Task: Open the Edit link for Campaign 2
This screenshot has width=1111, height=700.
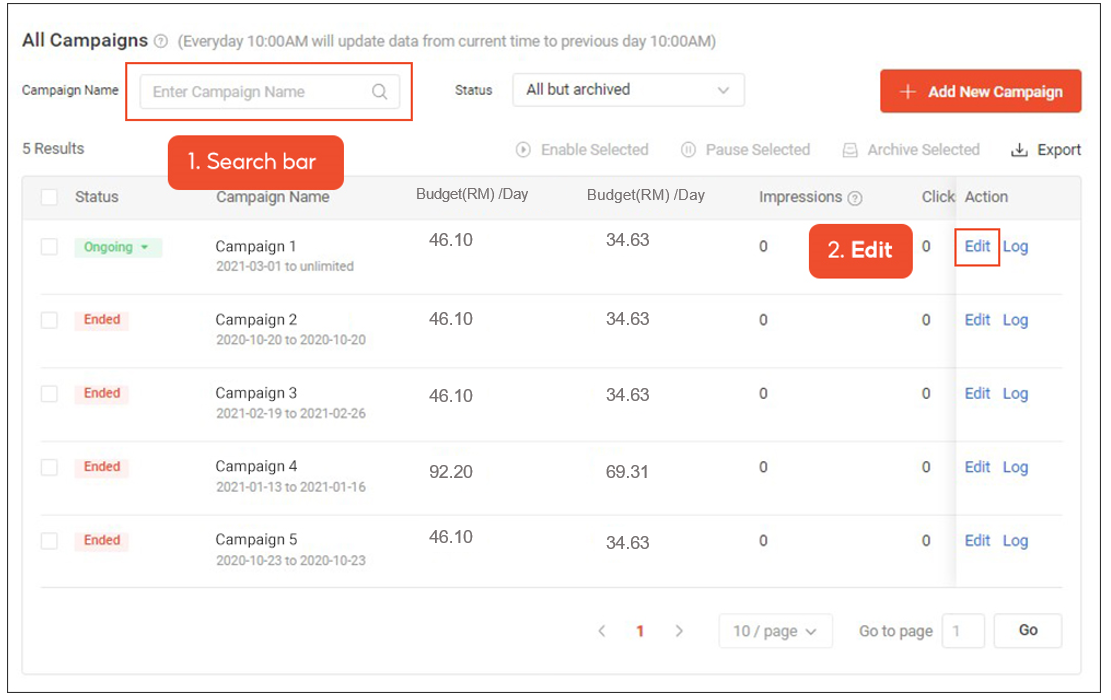Action: (x=977, y=320)
